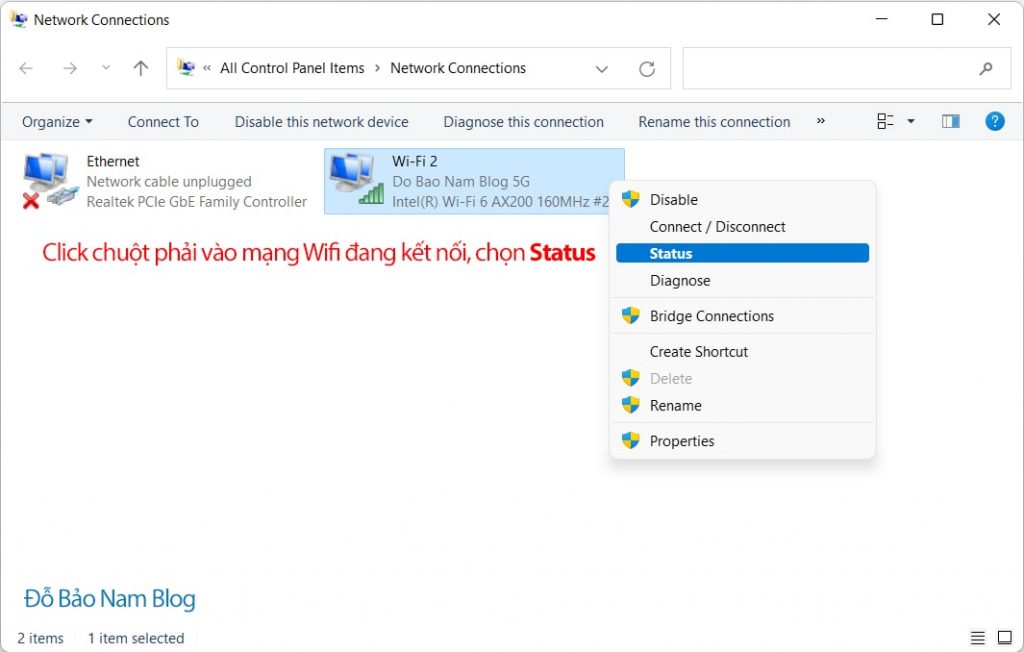Switch to large icons view in status bar
1024x652 pixels.
click(1004, 638)
